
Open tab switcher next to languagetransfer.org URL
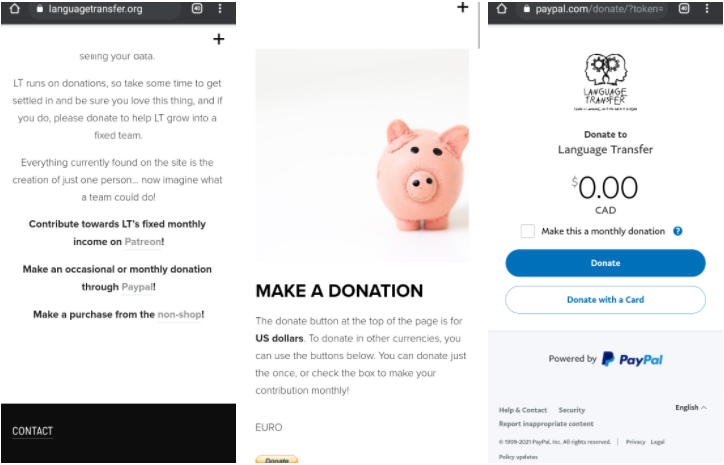(x=197, y=8)
